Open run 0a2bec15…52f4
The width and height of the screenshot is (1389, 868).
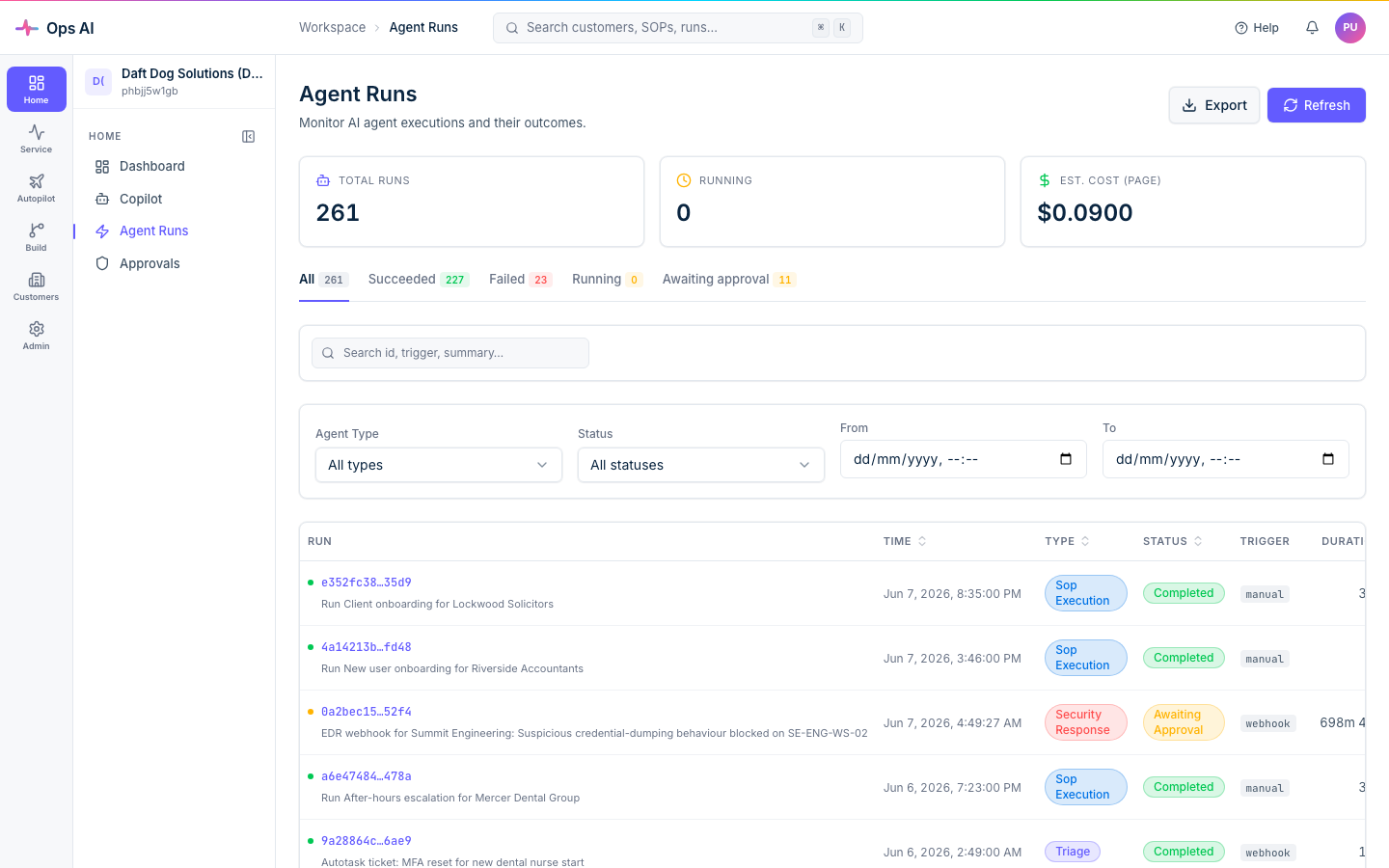click(x=367, y=712)
